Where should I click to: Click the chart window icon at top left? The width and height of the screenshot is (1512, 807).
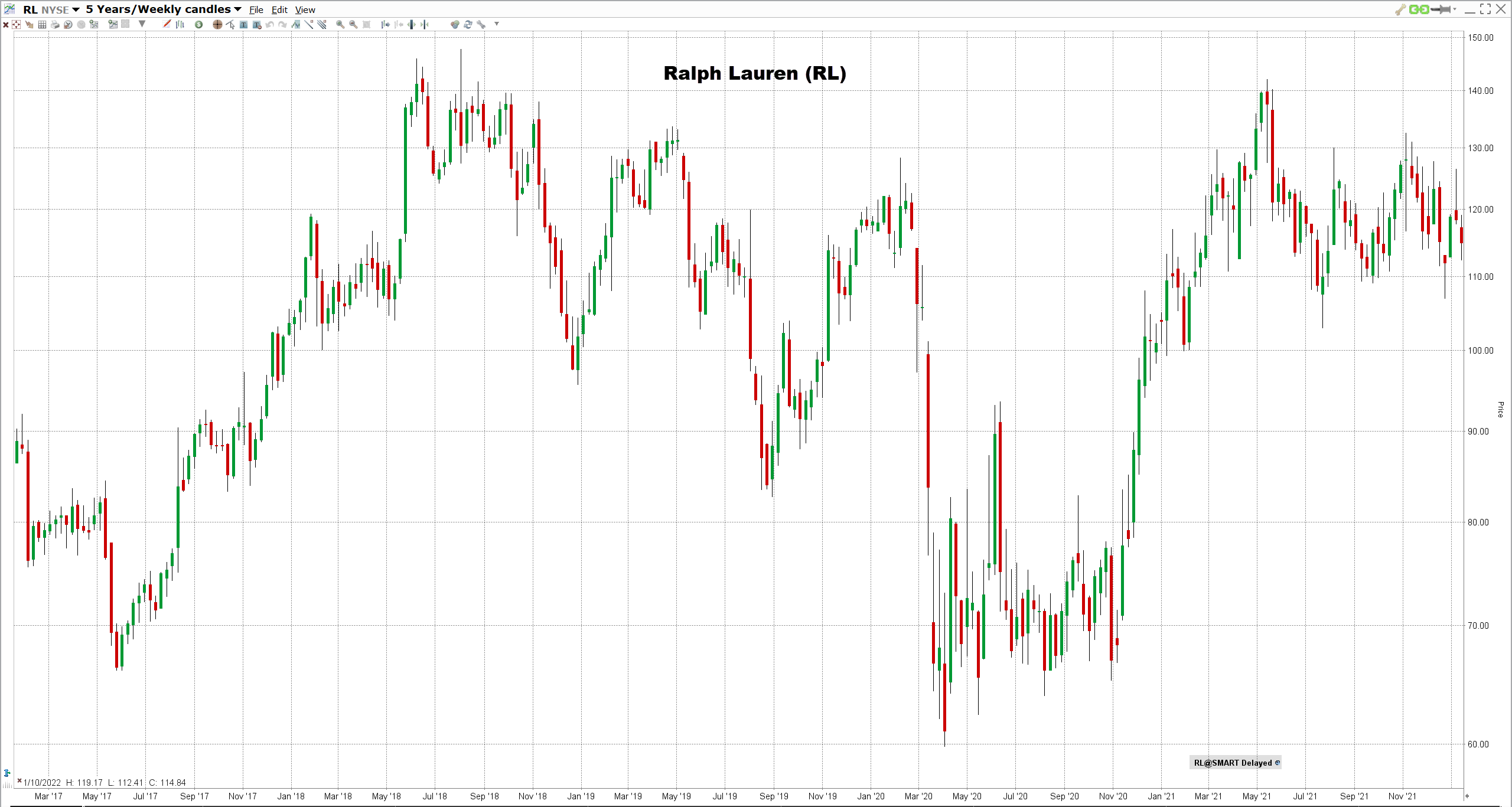[9, 9]
